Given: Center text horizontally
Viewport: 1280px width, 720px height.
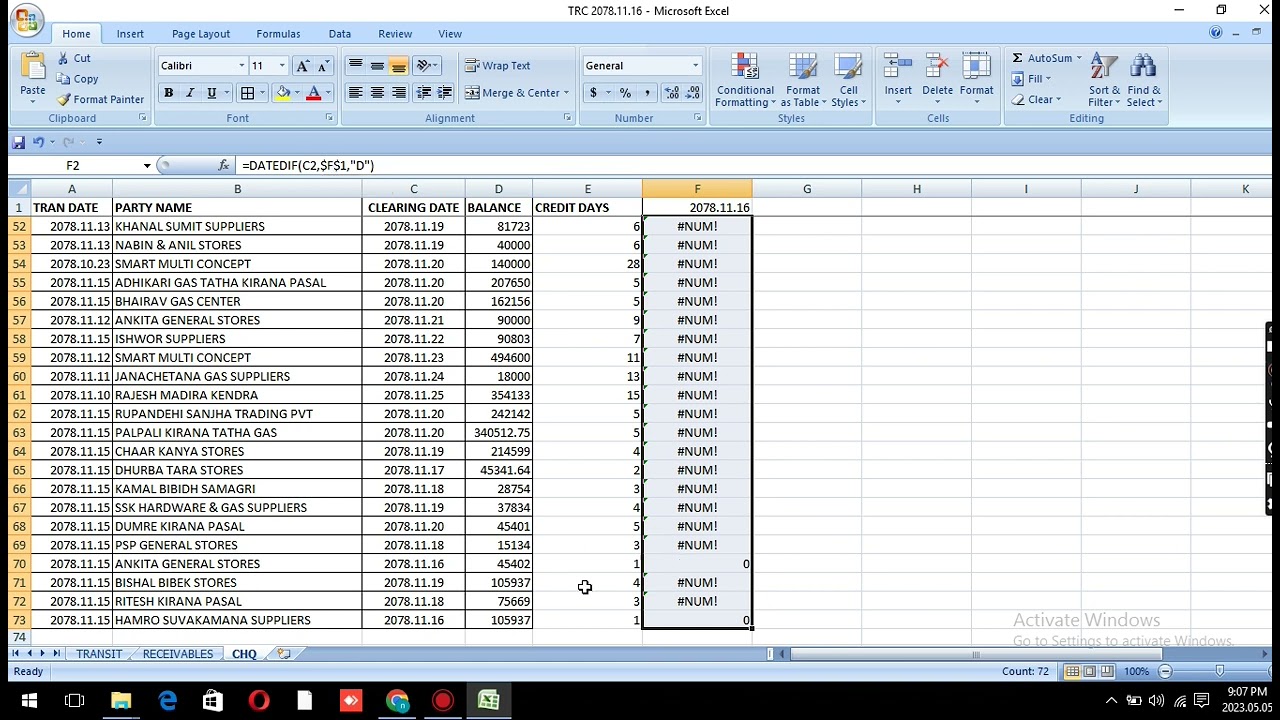Looking at the screenshot, I should [377, 93].
